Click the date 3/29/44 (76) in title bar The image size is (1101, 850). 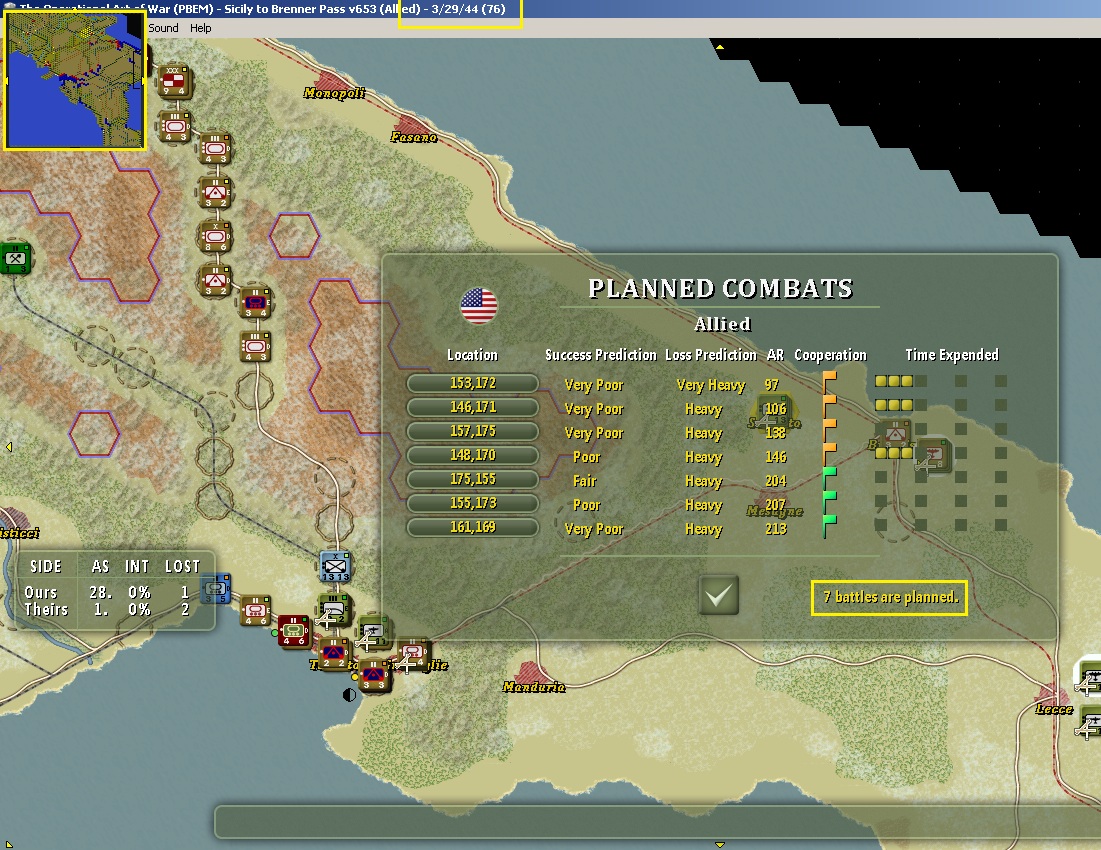[468, 9]
